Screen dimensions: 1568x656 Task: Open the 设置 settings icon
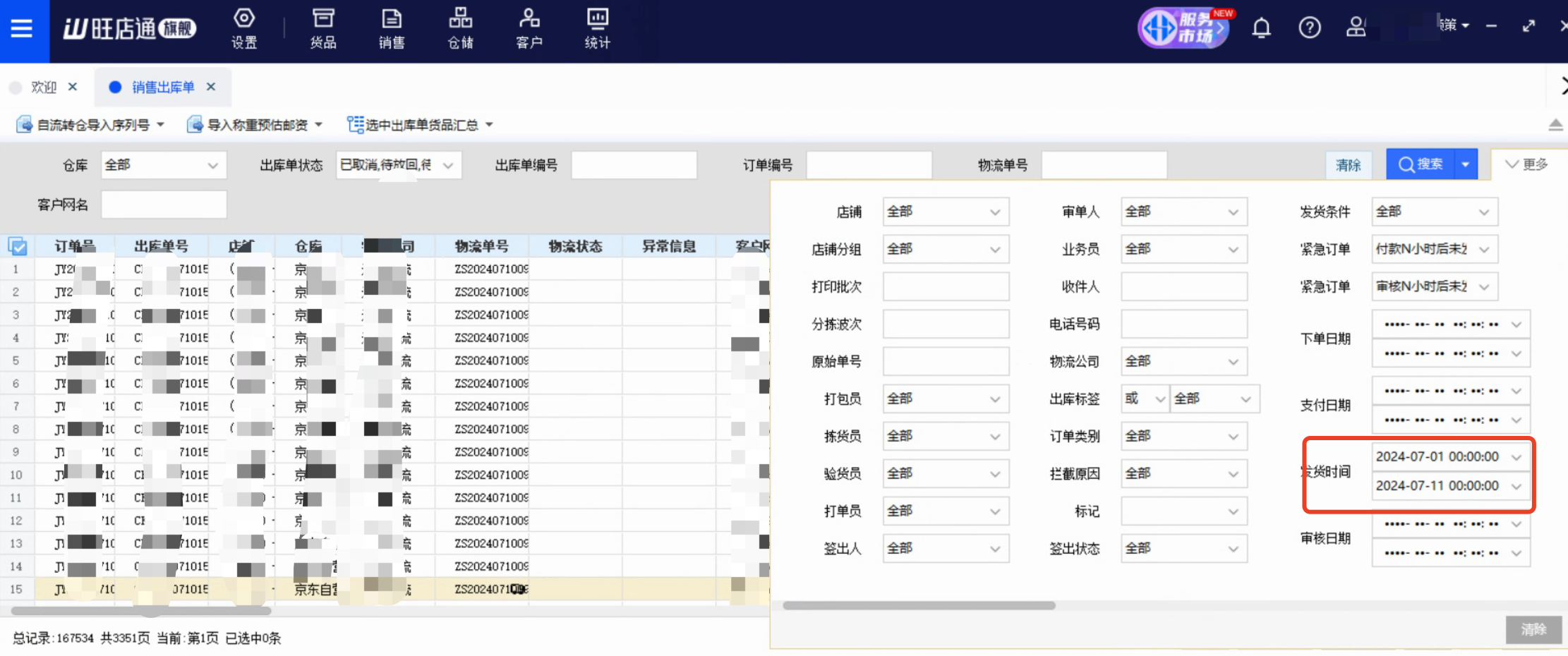244,30
